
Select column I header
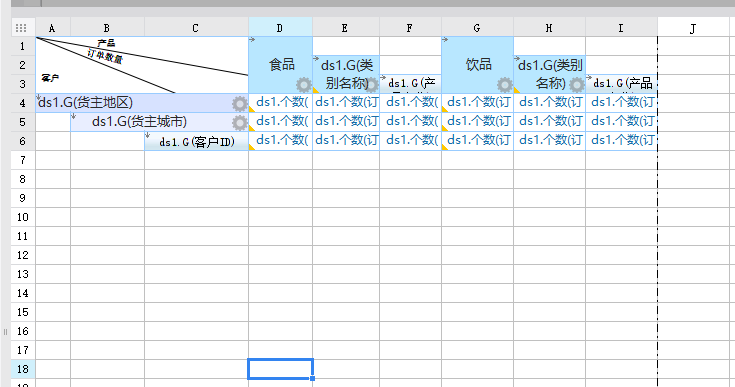622,28
